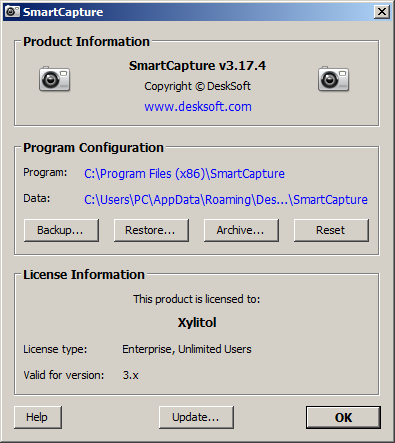The width and height of the screenshot is (395, 443).
Task: Check for updates with Update... button
Action: (196, 417)
